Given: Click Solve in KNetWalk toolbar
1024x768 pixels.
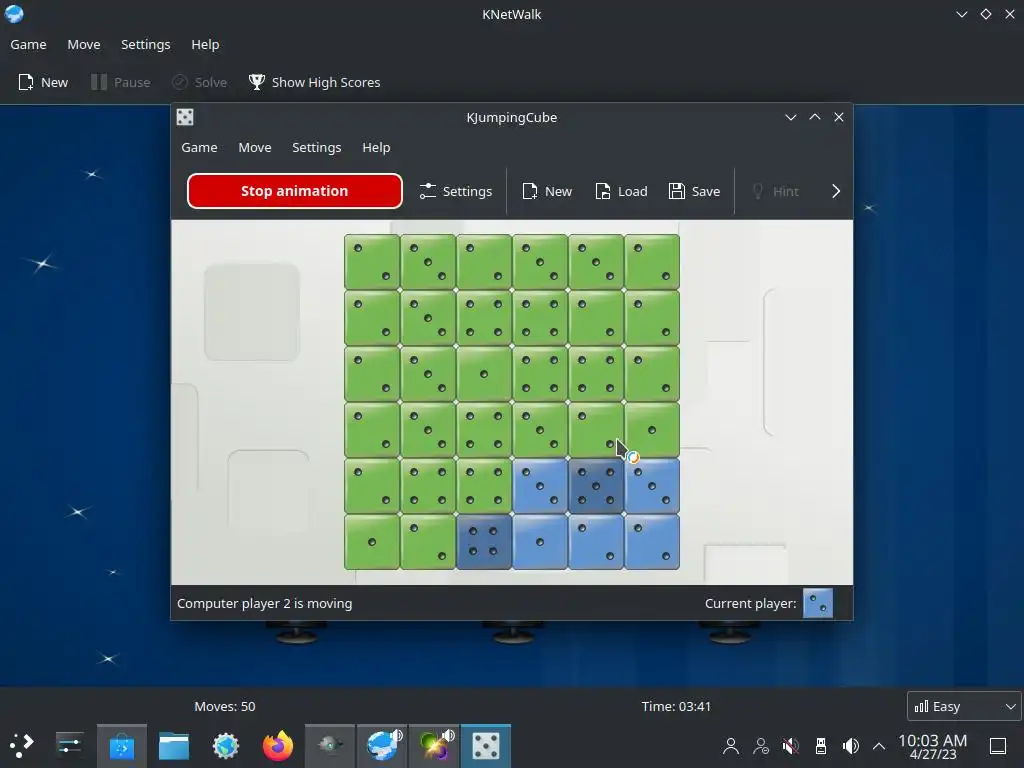Looking at the screenshot, I should point(199,82).
